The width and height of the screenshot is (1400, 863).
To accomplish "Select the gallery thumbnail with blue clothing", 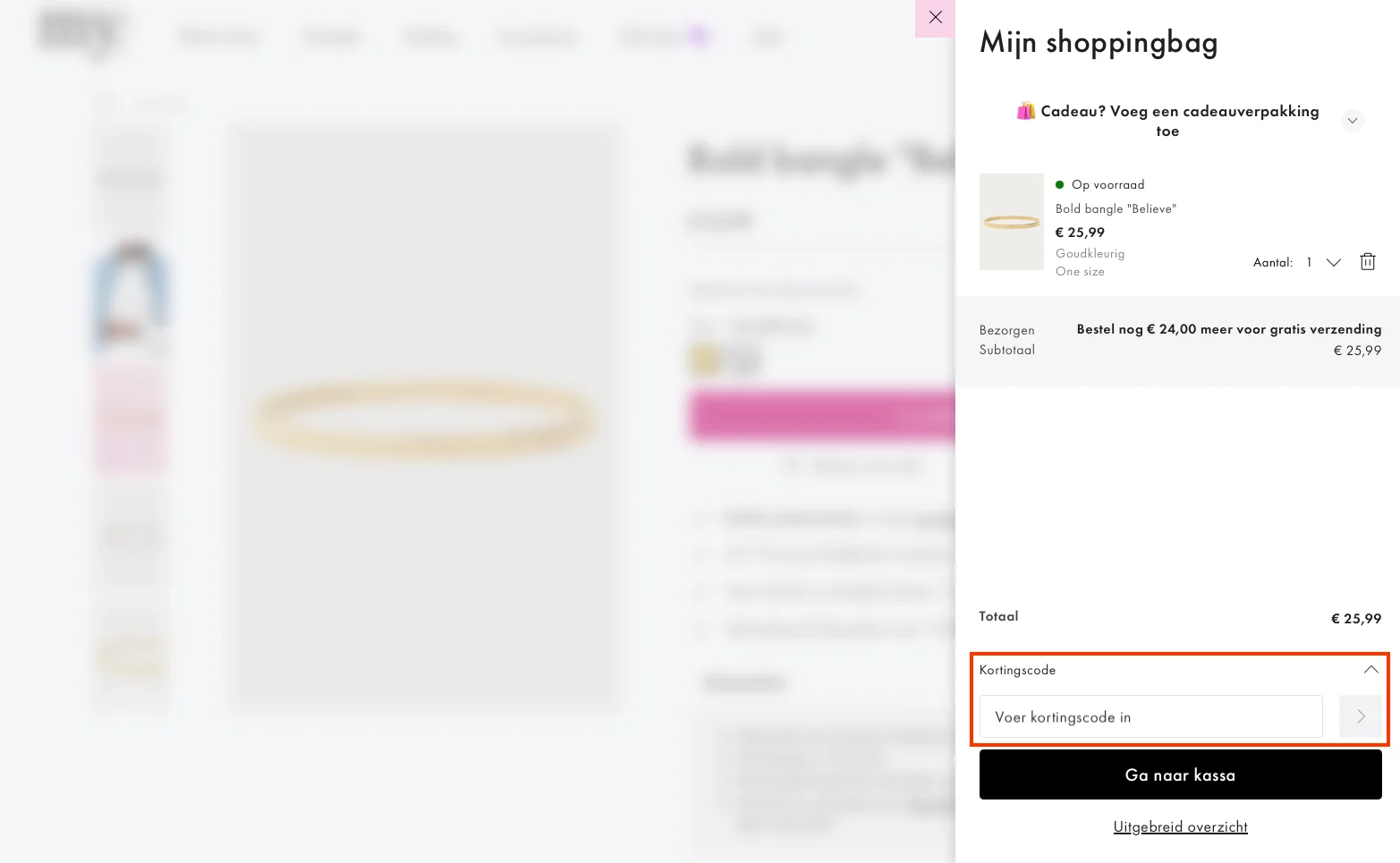I will (132, 296).
